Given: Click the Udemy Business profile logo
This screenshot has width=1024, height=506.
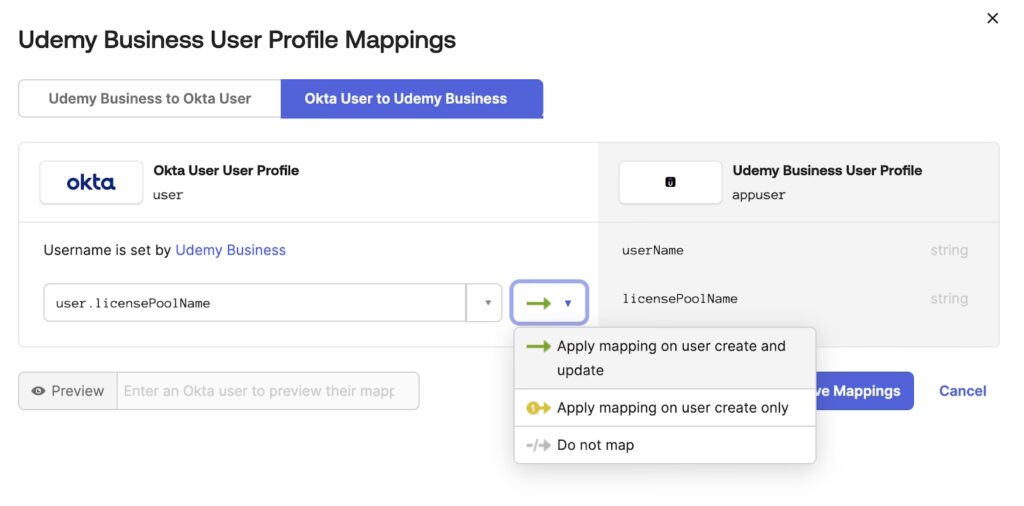Looking at the screenshot, I should click(x=670, y=182).
